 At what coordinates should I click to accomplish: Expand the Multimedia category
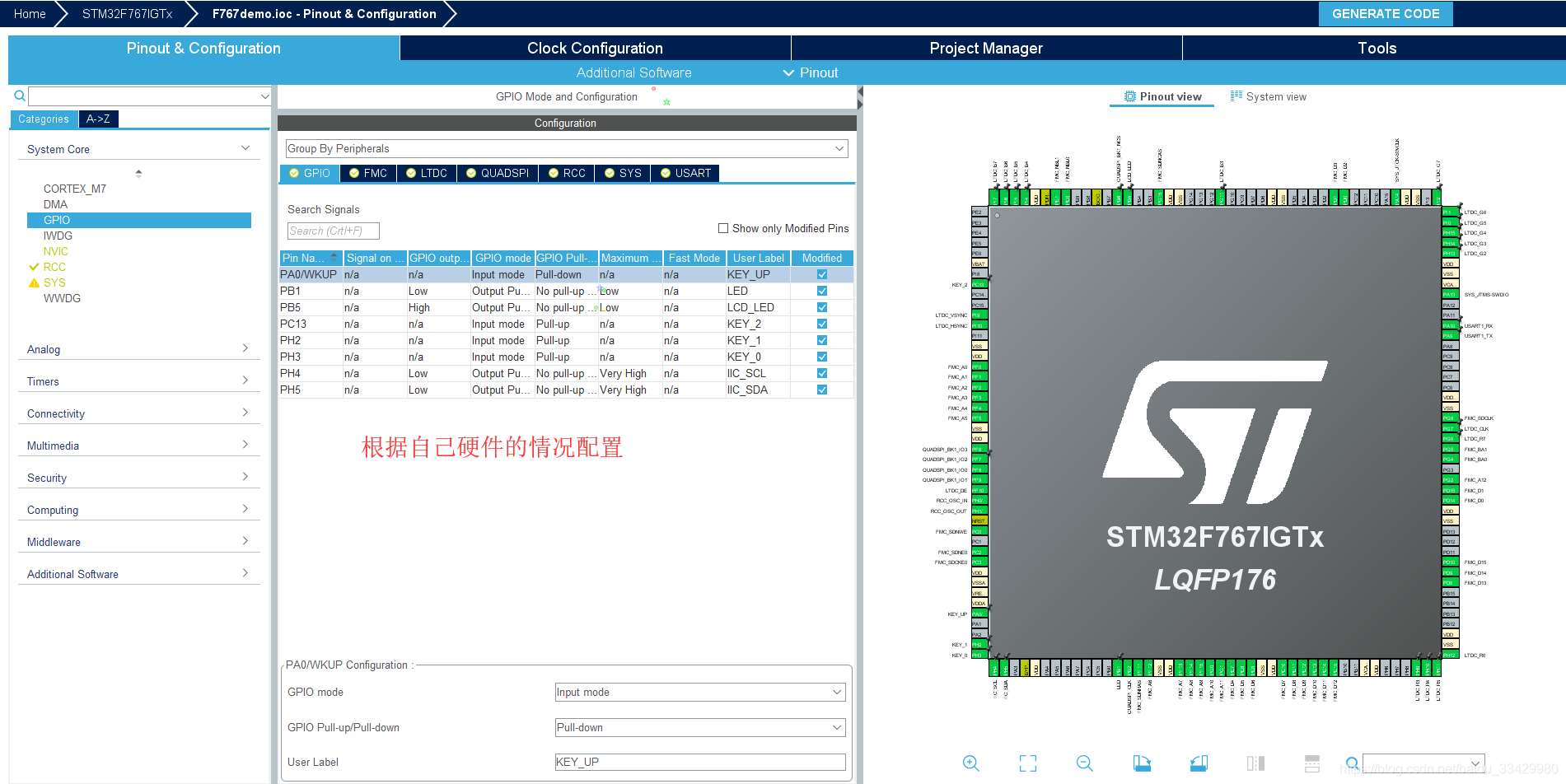pos(245,445)
